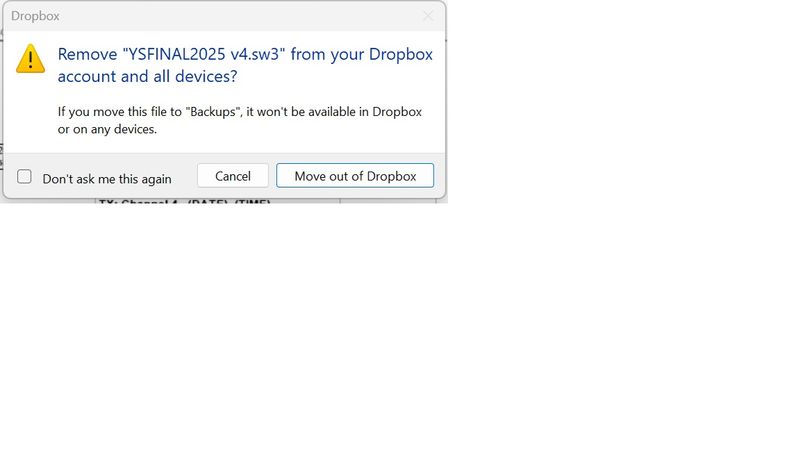Click "from your Dropbox" in the heading
Screen dimensions: 800x450
(x=362, y=54)
